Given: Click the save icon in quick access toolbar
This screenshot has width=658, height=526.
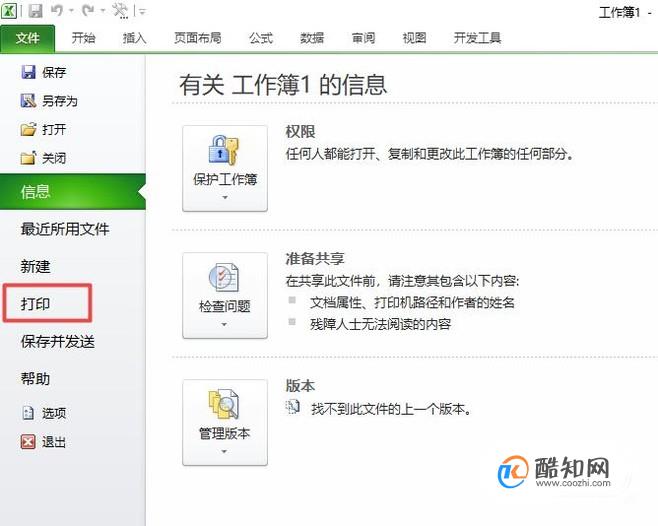Looking at the screenshot, I should (x=35, y=11).
